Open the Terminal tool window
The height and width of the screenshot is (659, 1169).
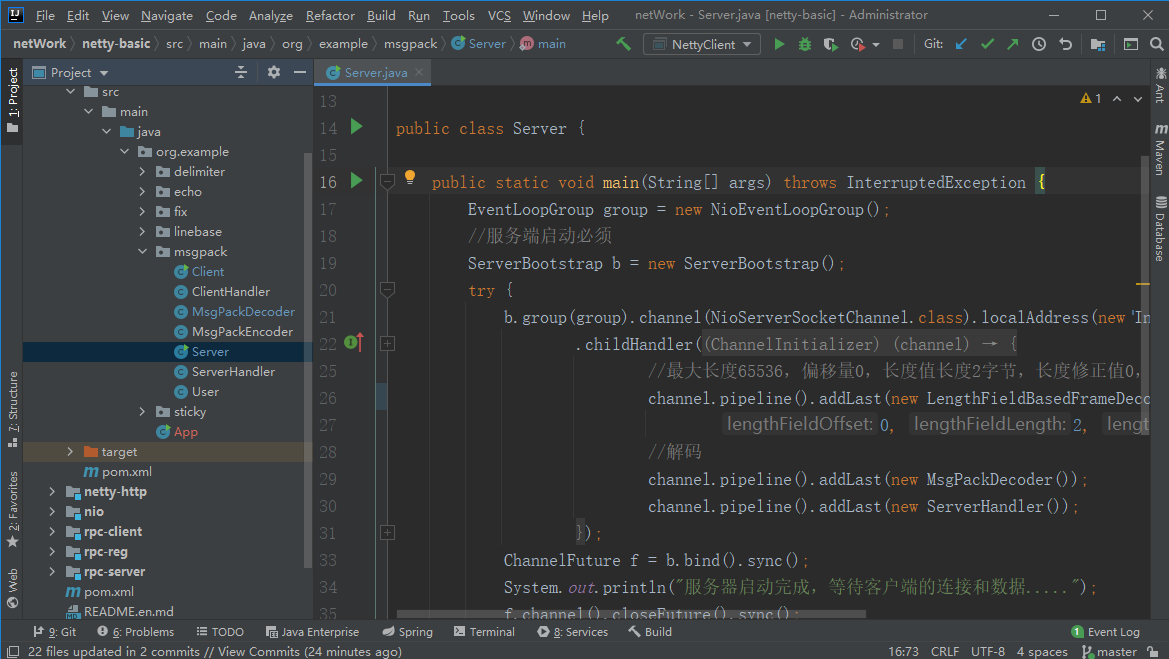[484, 631]
